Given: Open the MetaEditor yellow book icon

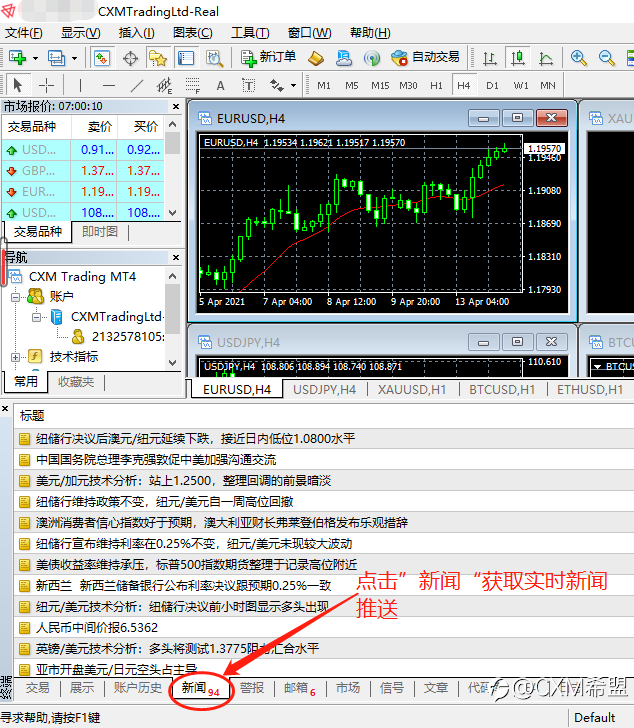Looking at the screenshot, I should (x=316, y=58).
